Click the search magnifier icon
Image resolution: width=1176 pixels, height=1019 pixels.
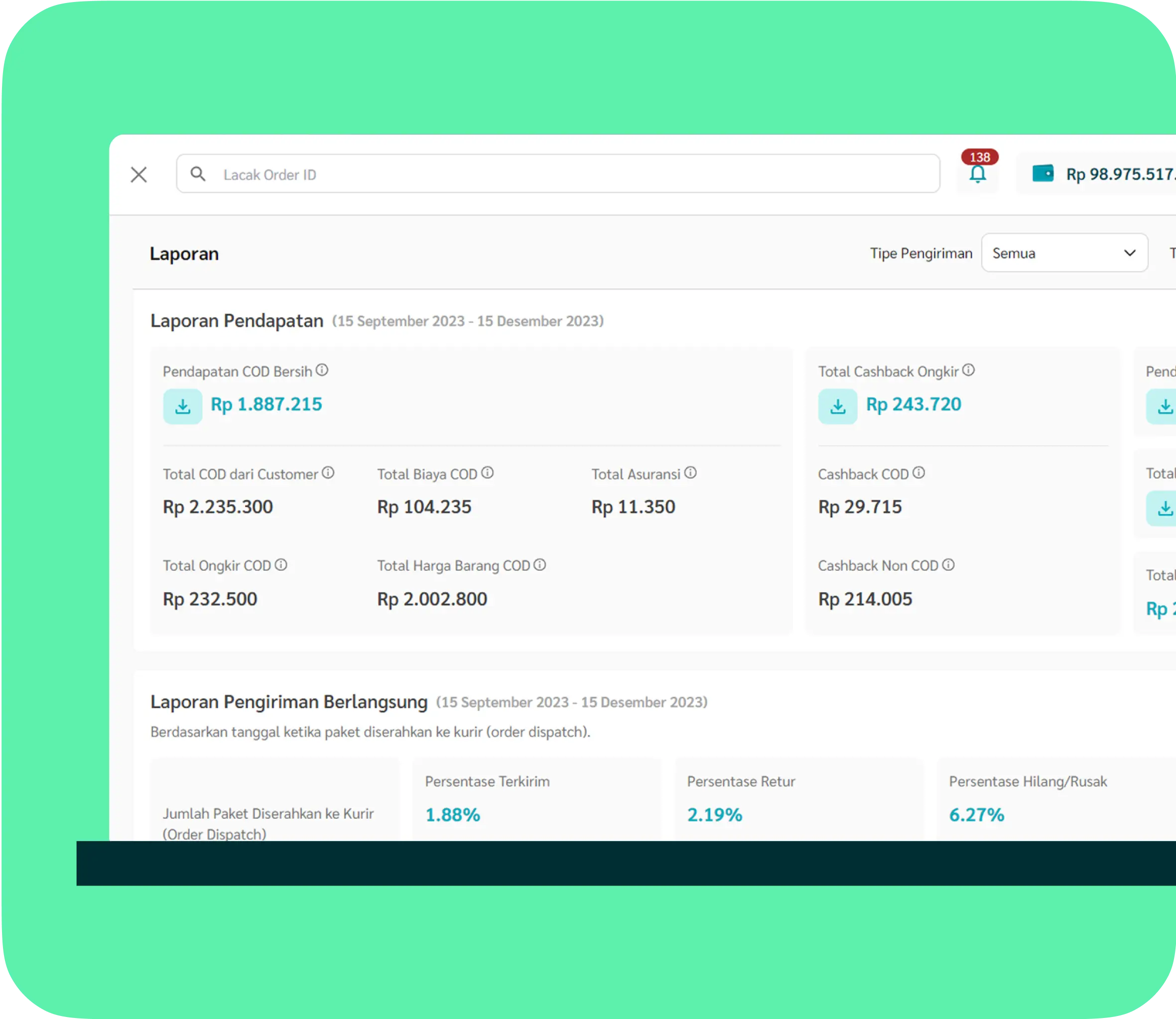point(198,174)
